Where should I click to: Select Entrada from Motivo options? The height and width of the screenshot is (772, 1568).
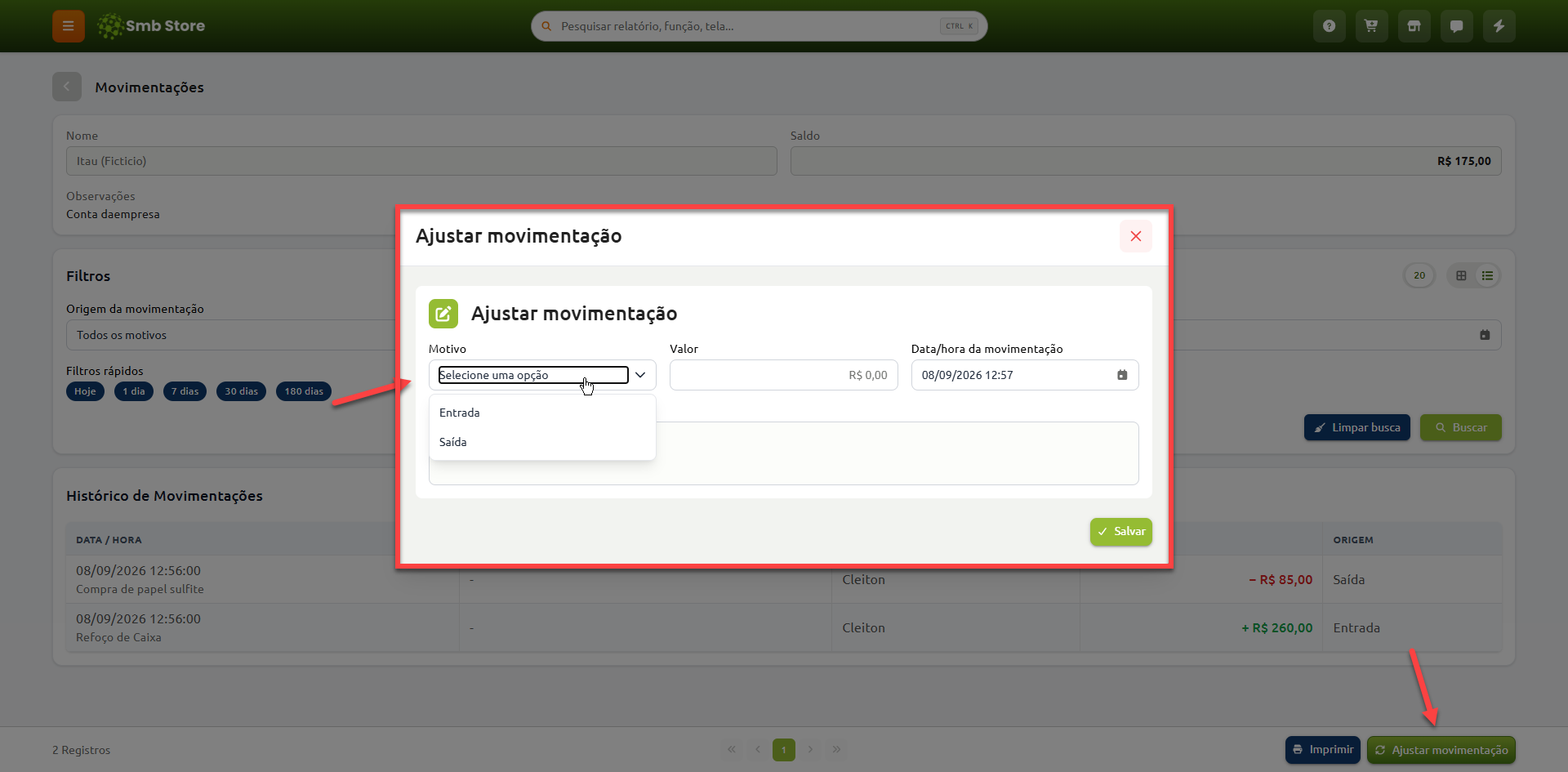542,413
